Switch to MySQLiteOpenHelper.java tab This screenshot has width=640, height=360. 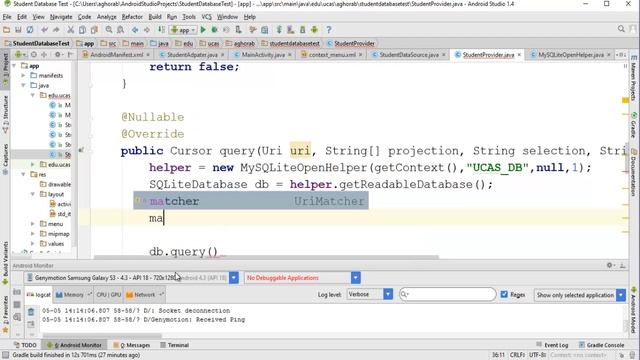[x=570, y=55]
